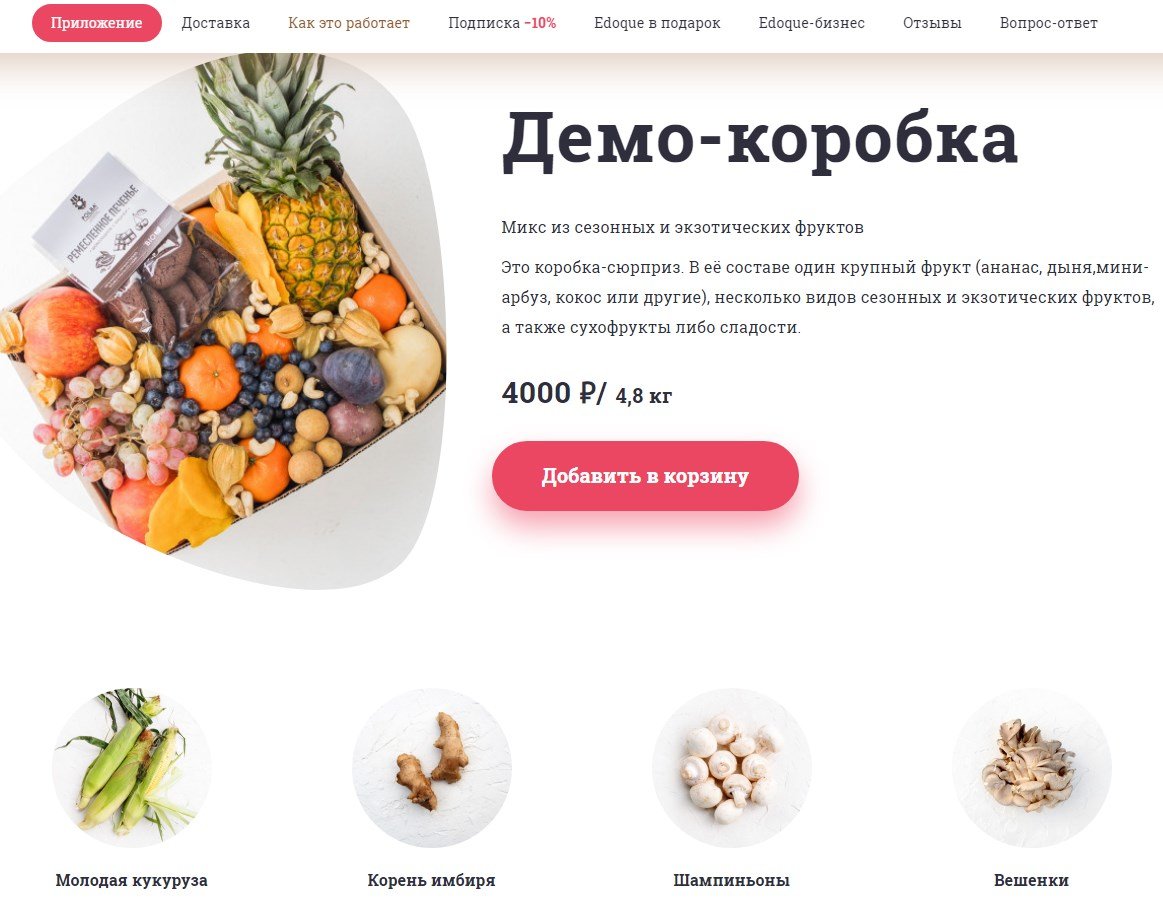
Task: Click the Демо-коробка heading
Action: (760, 139)
